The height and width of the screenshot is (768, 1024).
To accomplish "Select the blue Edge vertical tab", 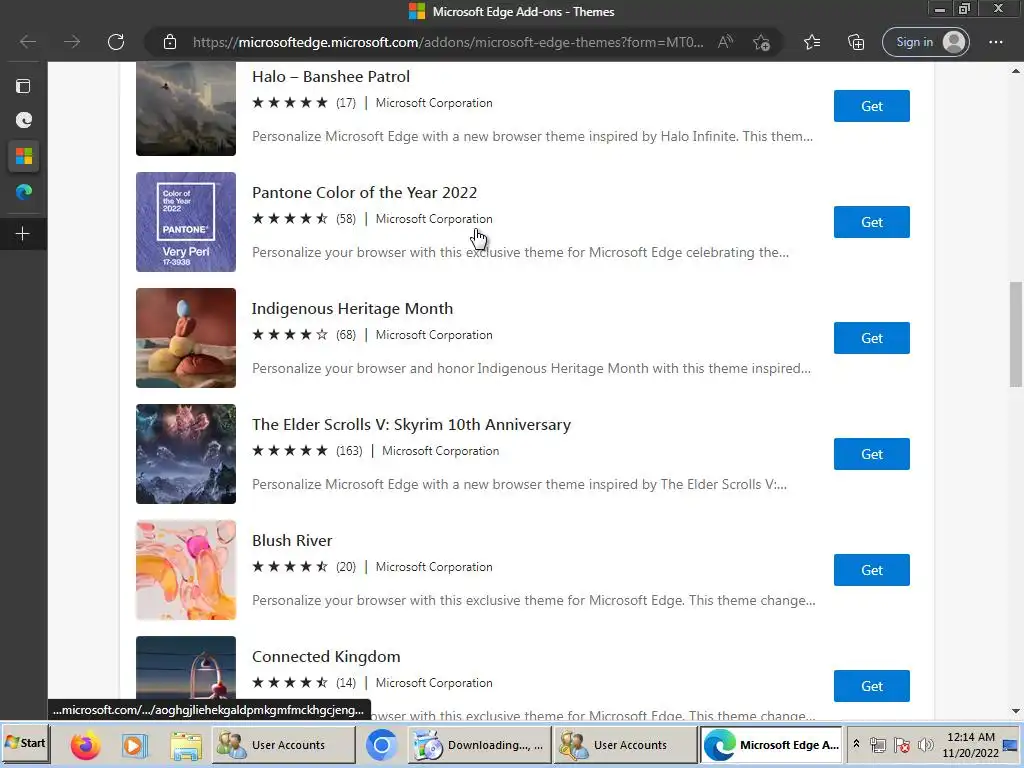I will 24,192.
